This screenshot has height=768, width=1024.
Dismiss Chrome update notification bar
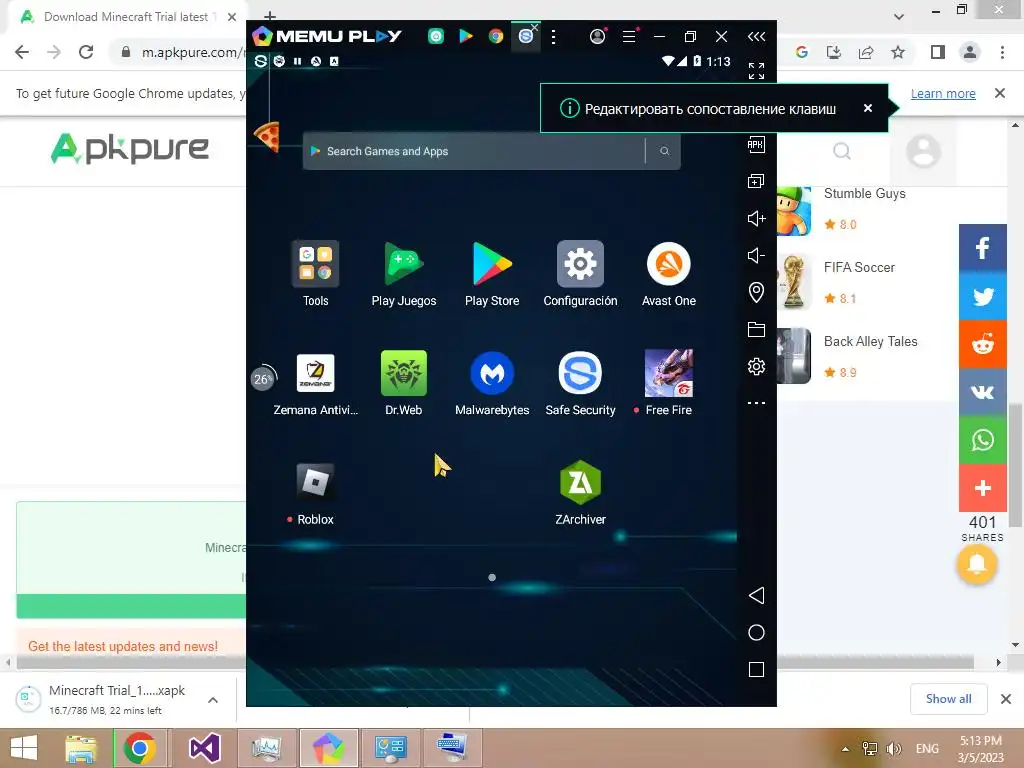(x=999, y=93)
